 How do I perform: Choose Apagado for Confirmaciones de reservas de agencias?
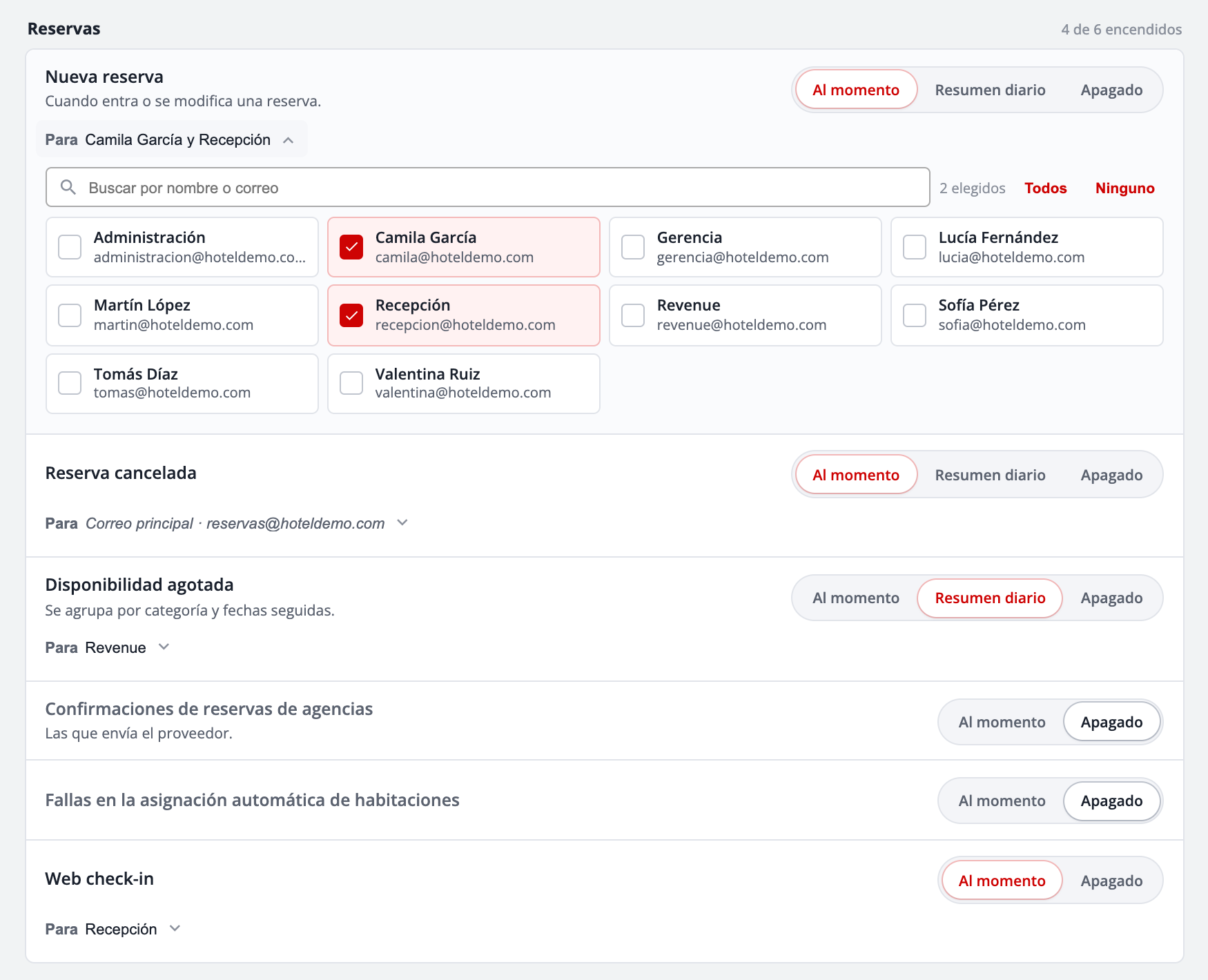pyautogui.click(x=1111, y=722)
